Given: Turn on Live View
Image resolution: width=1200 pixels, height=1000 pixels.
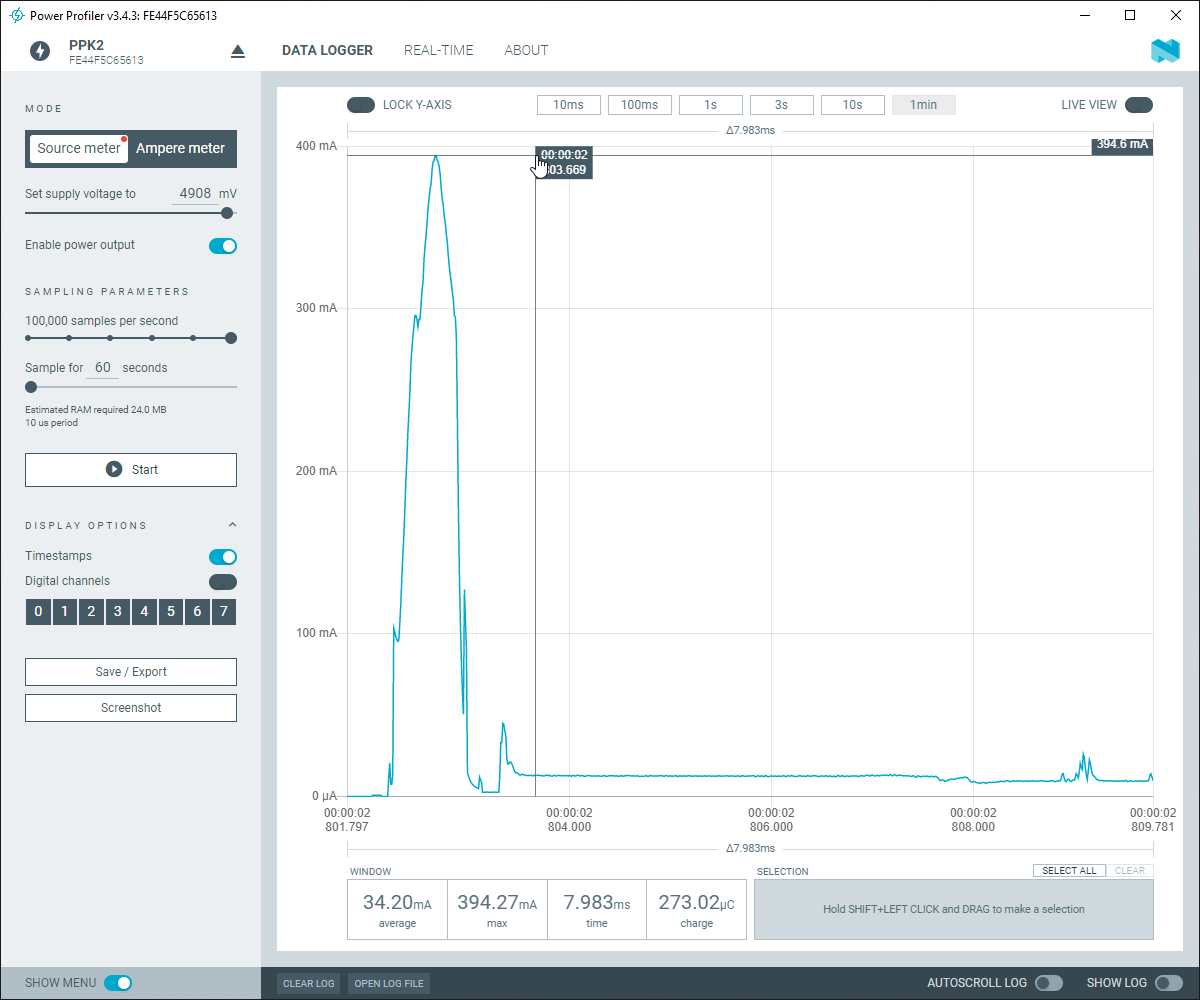Looking at the screenshot, I should tap(1139, 104).
